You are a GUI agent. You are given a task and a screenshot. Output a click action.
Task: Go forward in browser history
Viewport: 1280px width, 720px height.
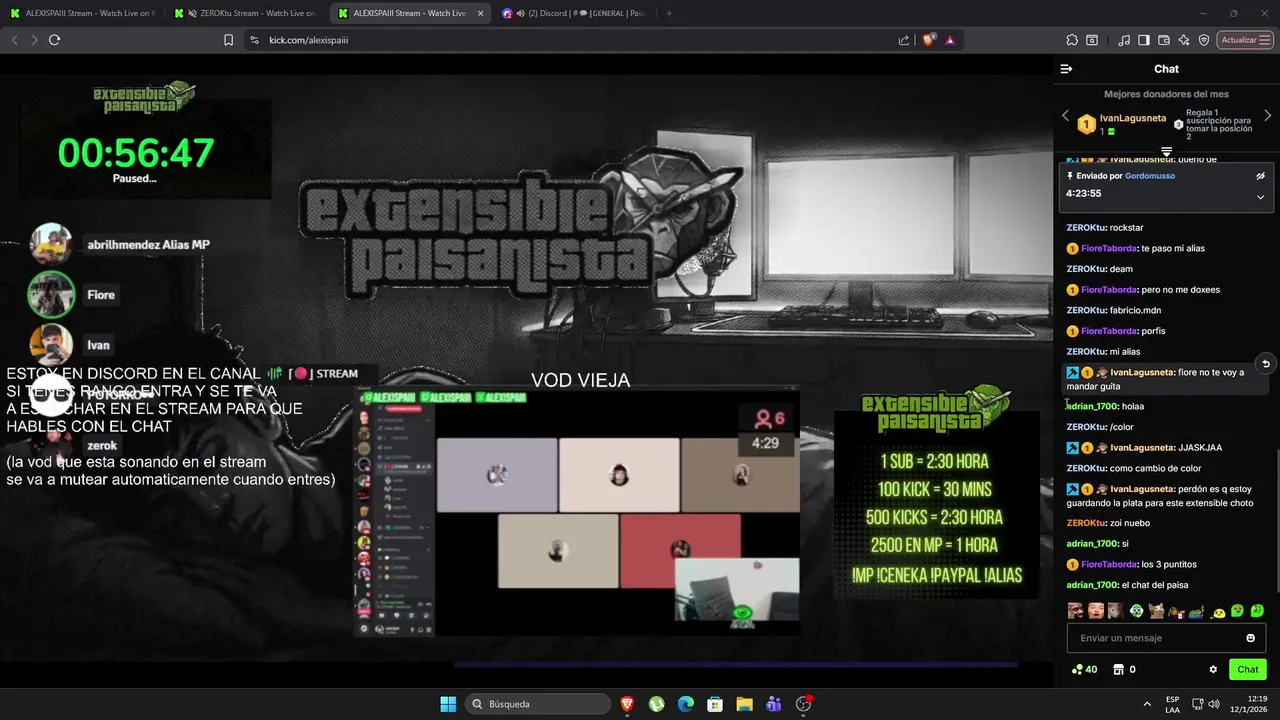click(x=34, y=40)
